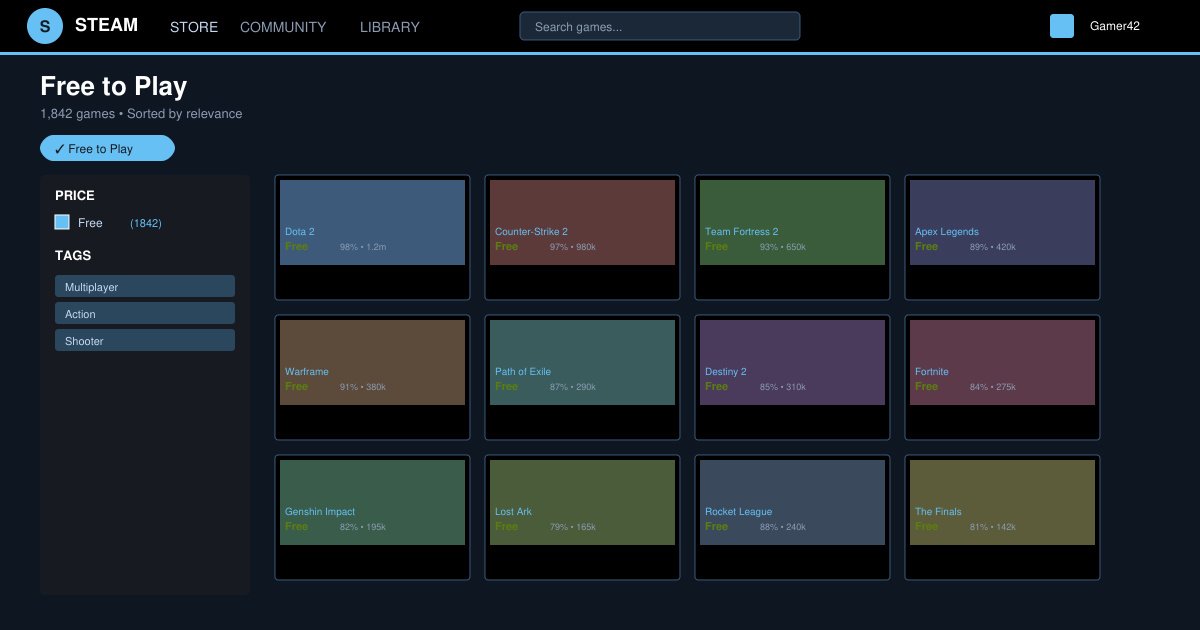This screenshot has width=1200, height=630.
Task: Click the Apex Legends title text
Action: 946,232
